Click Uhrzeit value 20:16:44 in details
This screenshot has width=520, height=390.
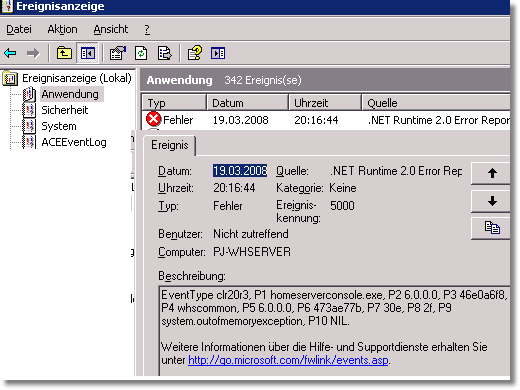(234, 188)
